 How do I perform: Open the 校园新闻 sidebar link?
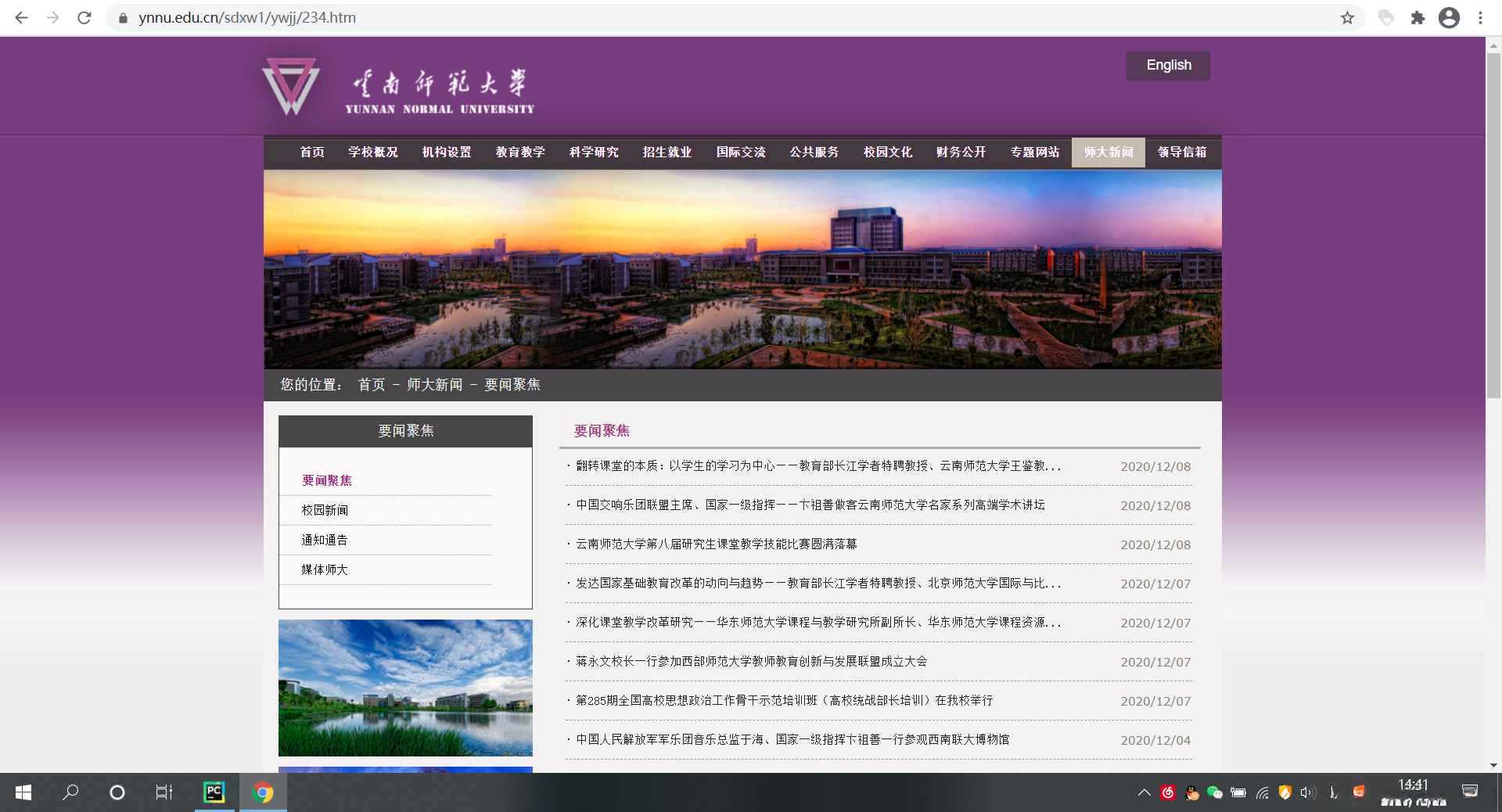[x=324, y=510]
